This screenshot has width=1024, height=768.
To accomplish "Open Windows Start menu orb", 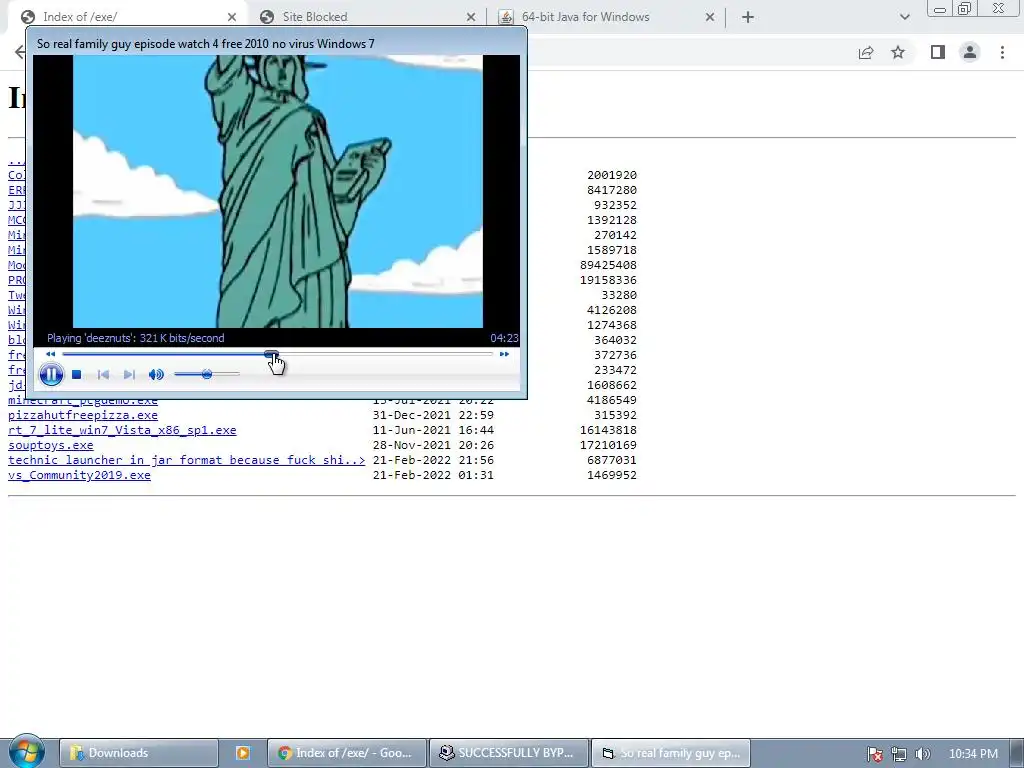I will click(26, 752).
